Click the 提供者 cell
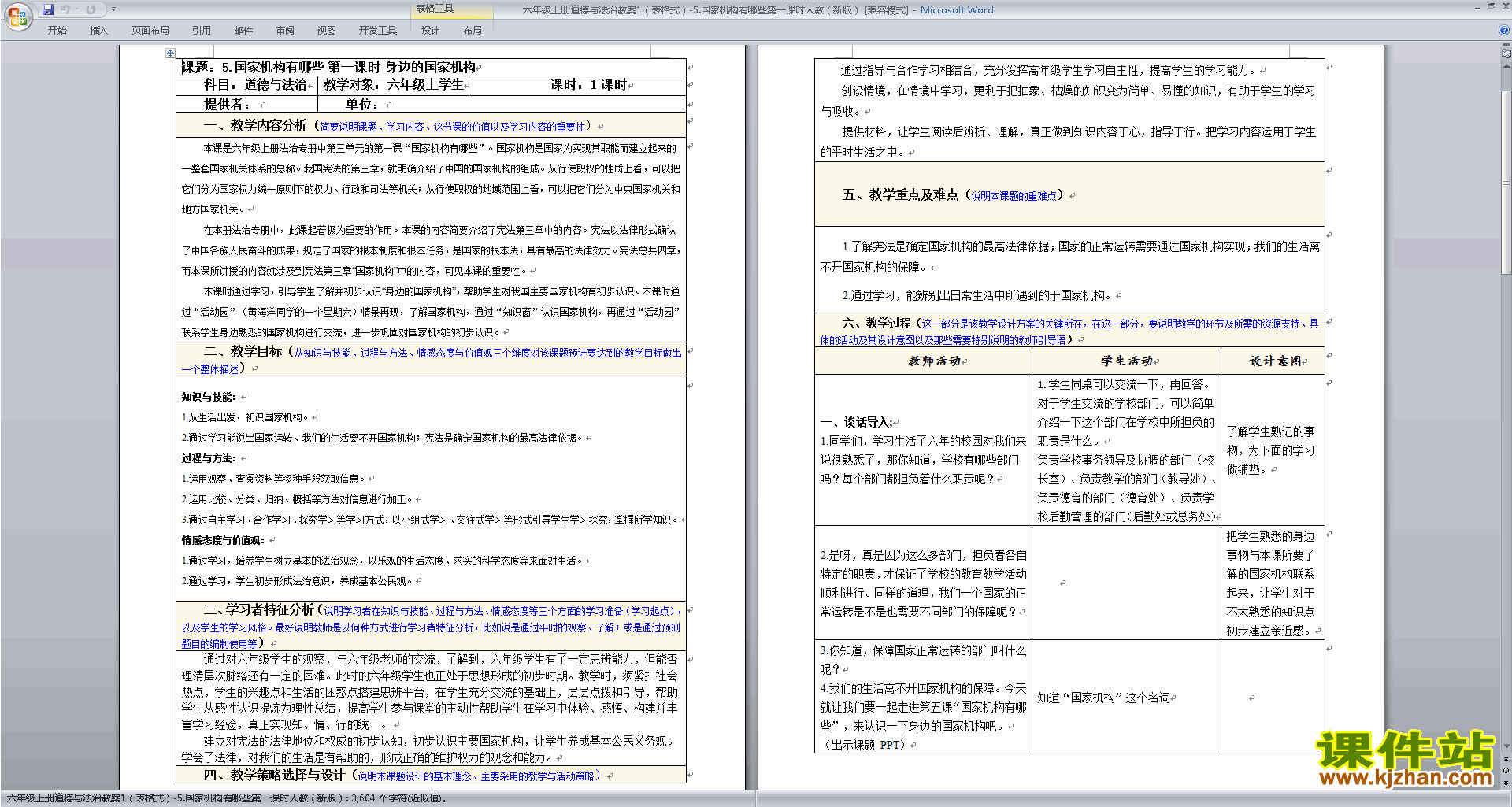 246,105
